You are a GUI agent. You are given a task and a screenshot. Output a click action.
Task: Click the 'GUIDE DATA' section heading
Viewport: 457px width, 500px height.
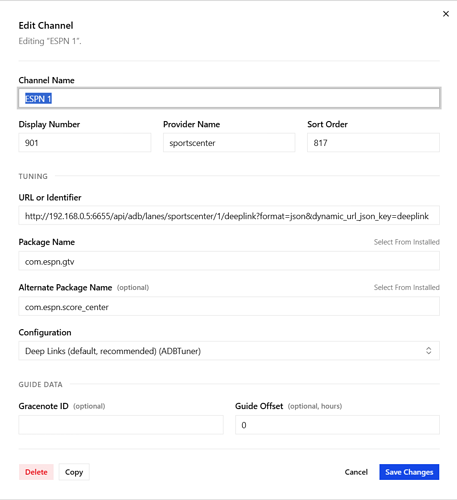[41, 385]
